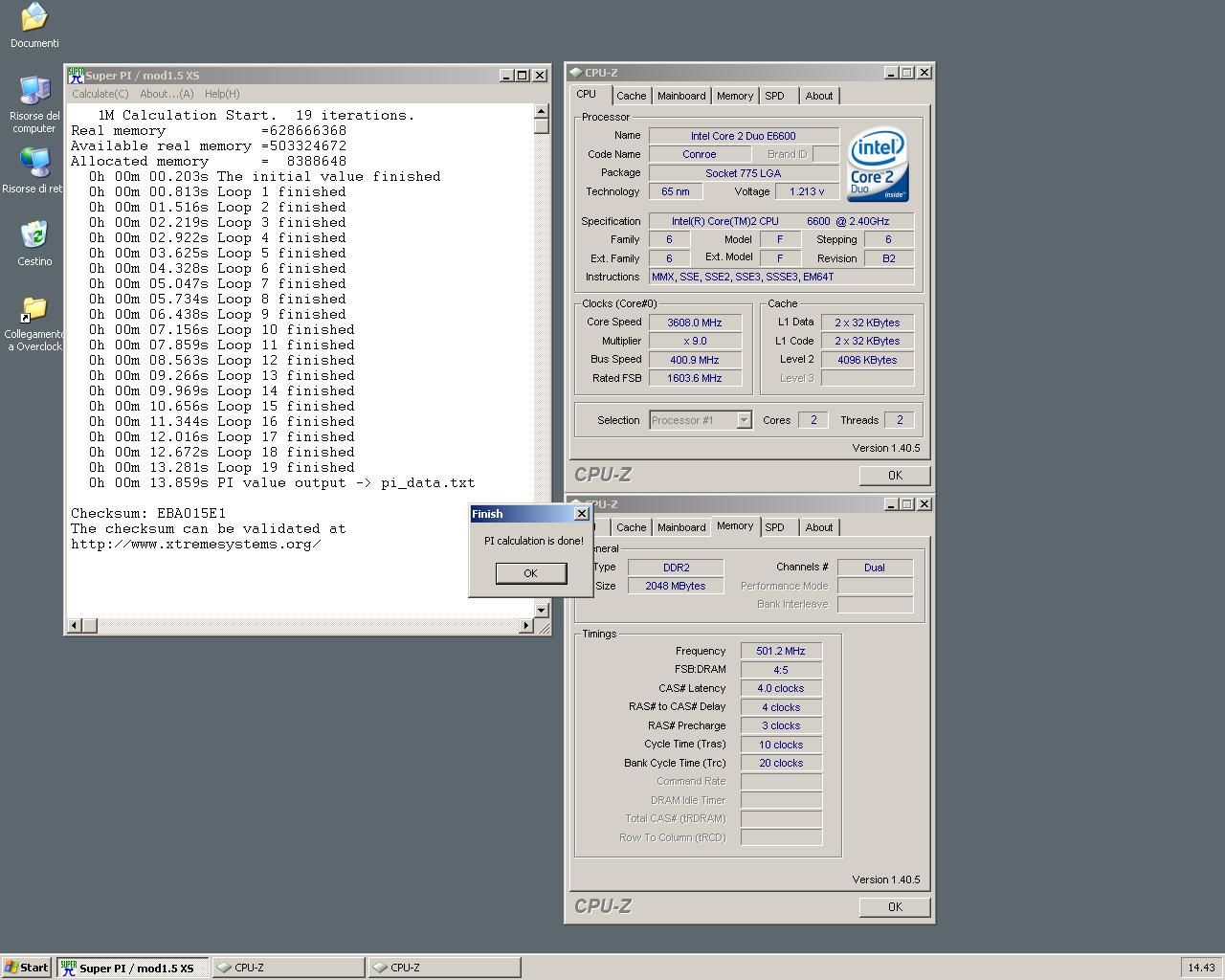Activate the Super PI / mod1.5 XS taskbar button

pos(132,968)
